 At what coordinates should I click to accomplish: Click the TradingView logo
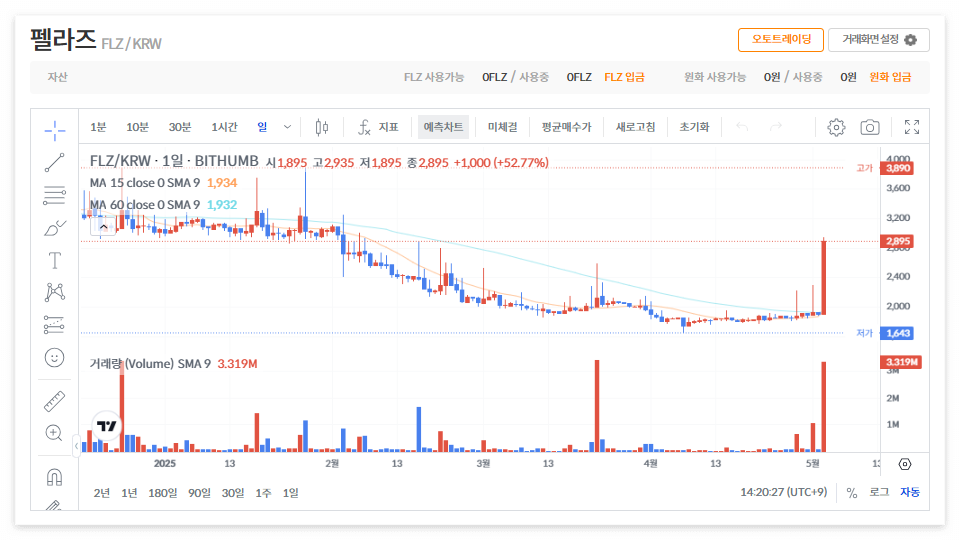pyautogui.click(x=107, y=426)
